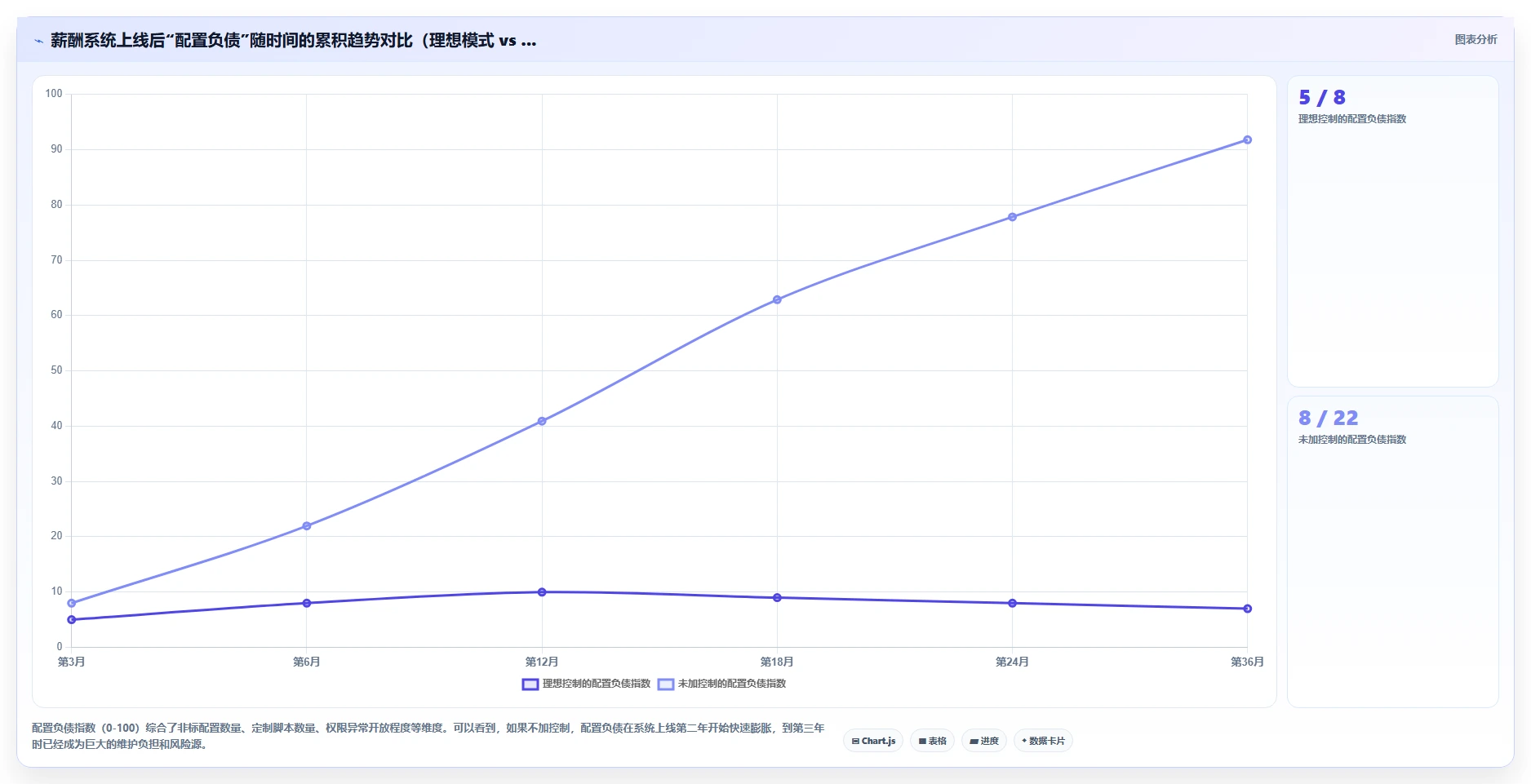This screenshot has width=1531, height=784.
Task: Click 未加控制的配置负债指数 caption in the stat card
Action: [x=1352, y=440]
